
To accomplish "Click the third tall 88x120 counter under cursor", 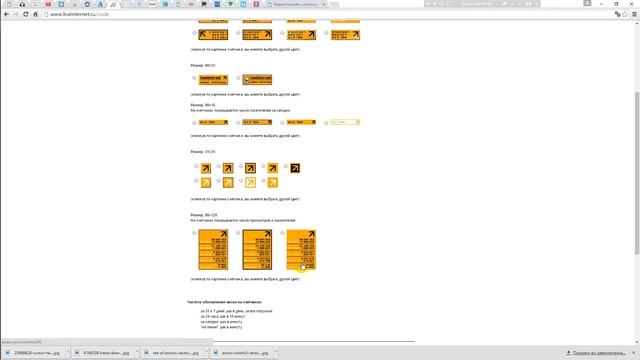I will click(301, 250).
